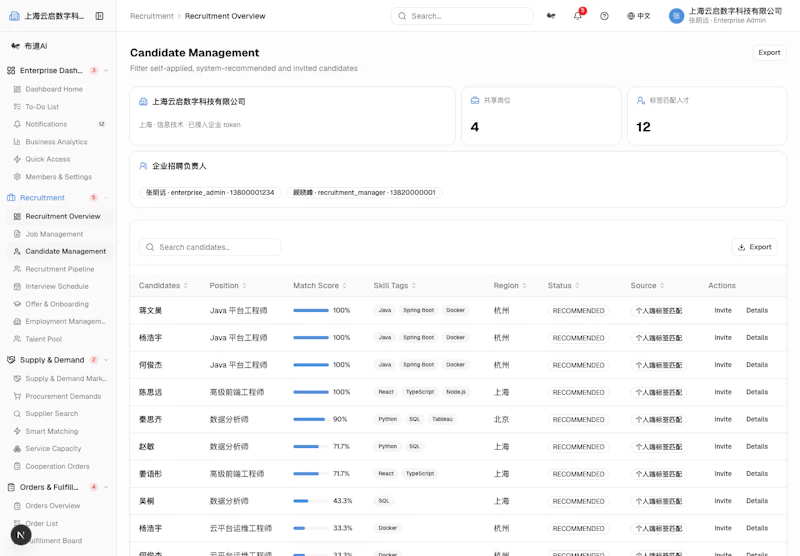Collapse the Supply & Demand section chevron
The height and width of the screenshot is (556, 800).
tap(106, 360)
